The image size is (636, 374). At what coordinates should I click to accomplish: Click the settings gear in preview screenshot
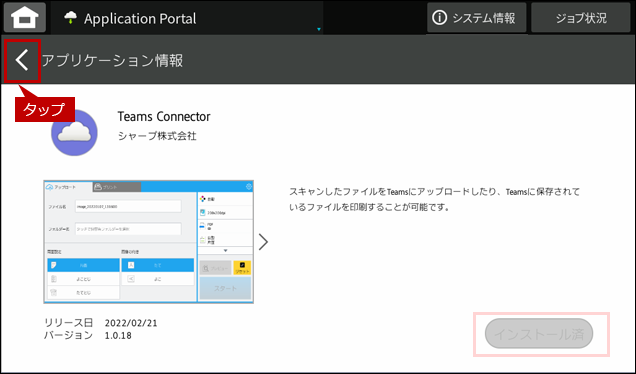tap(249, 187)
